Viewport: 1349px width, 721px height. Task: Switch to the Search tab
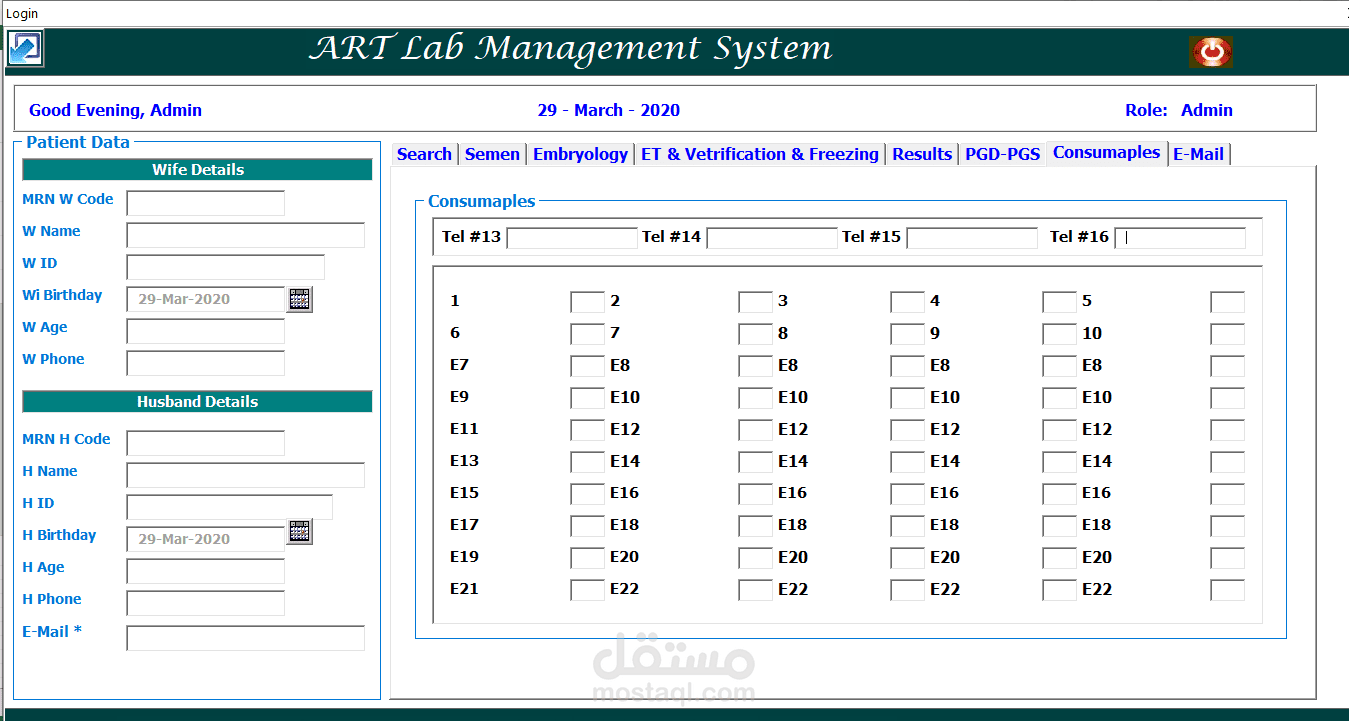(x=424, y=154)
